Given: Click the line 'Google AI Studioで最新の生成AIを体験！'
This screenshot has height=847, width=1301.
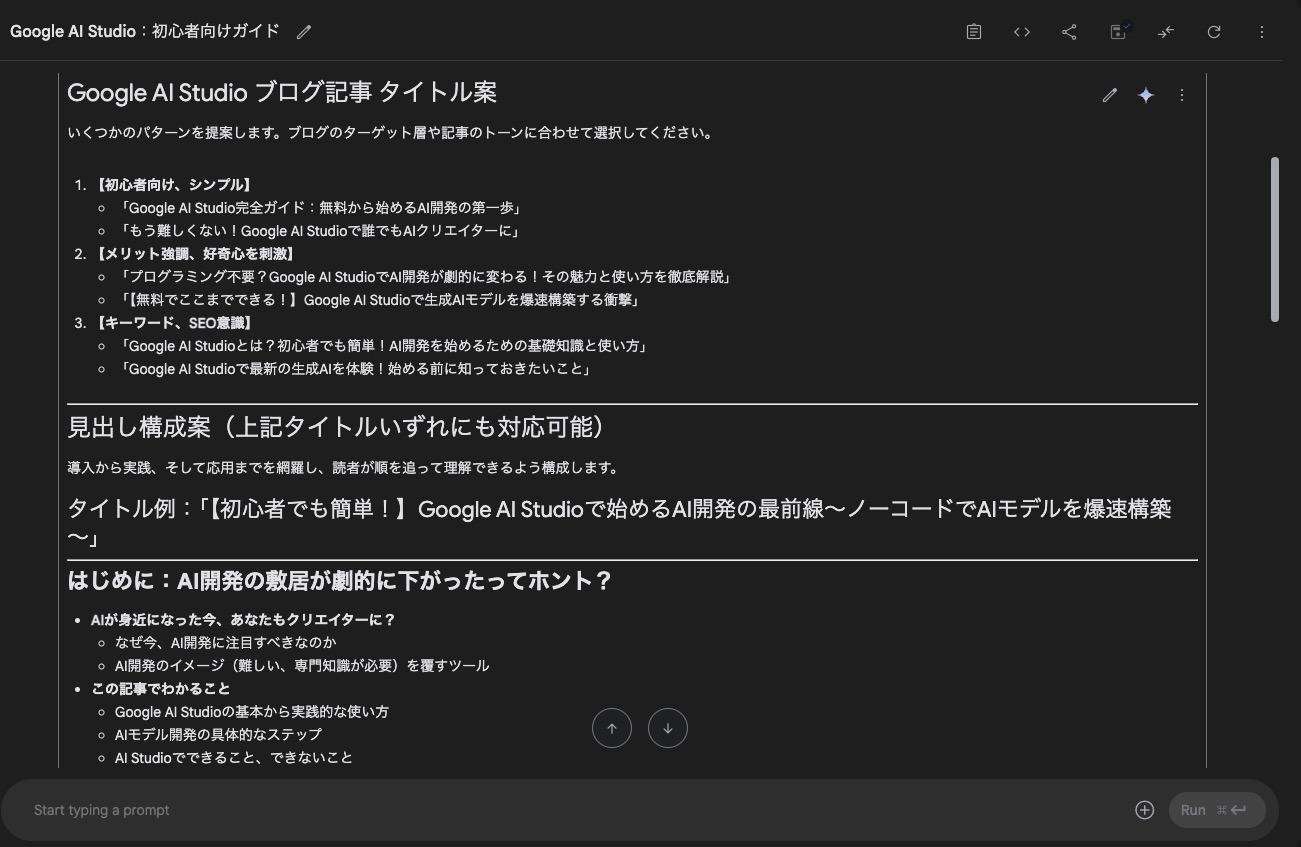Looking at the screenshot, I should point(355,369).
